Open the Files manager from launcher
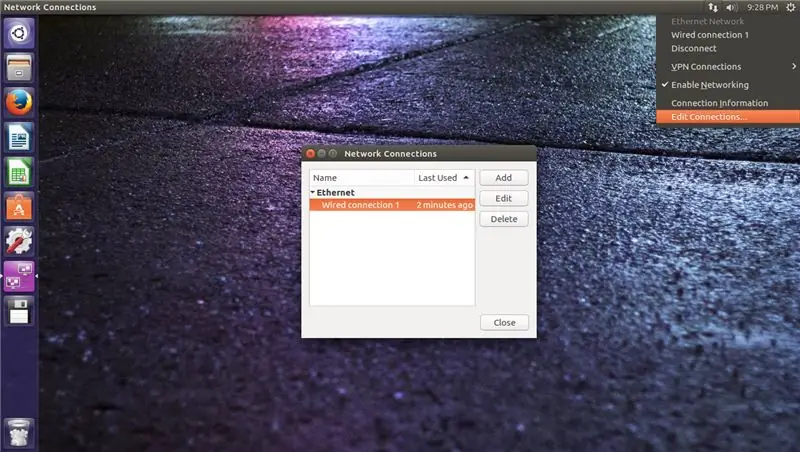 point(19,68)
